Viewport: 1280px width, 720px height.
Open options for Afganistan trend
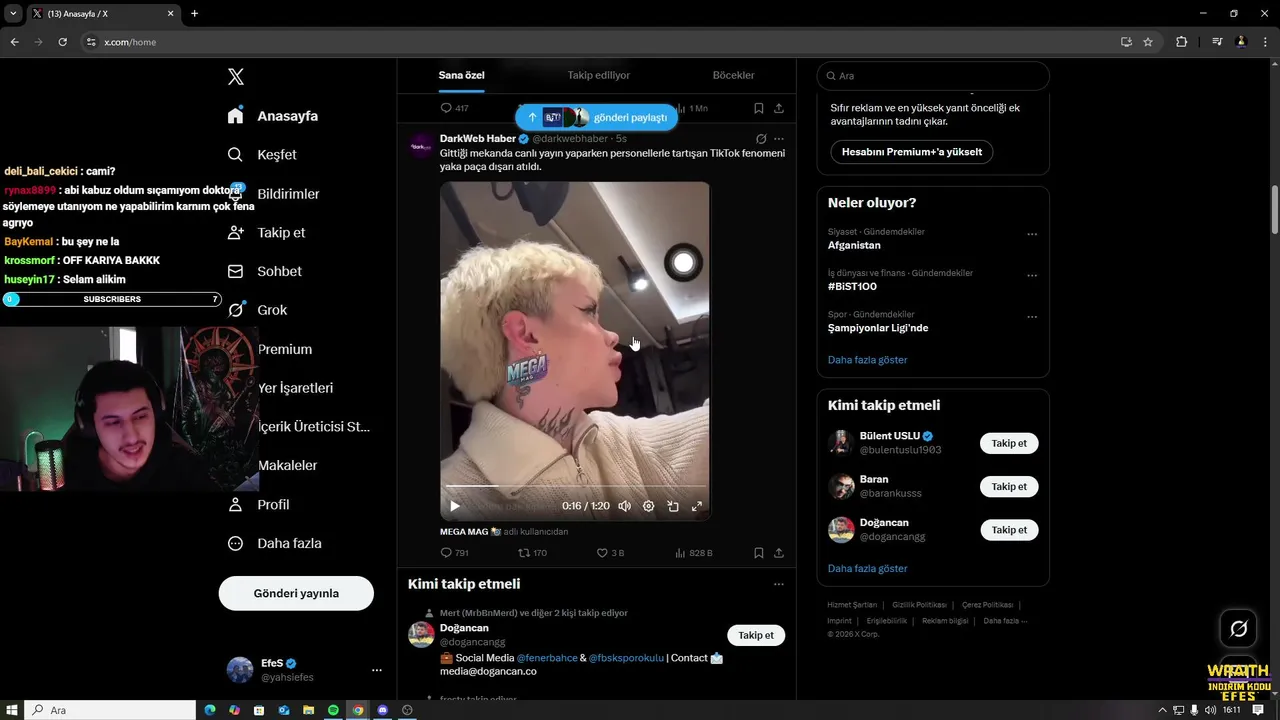click(1032, 235)
